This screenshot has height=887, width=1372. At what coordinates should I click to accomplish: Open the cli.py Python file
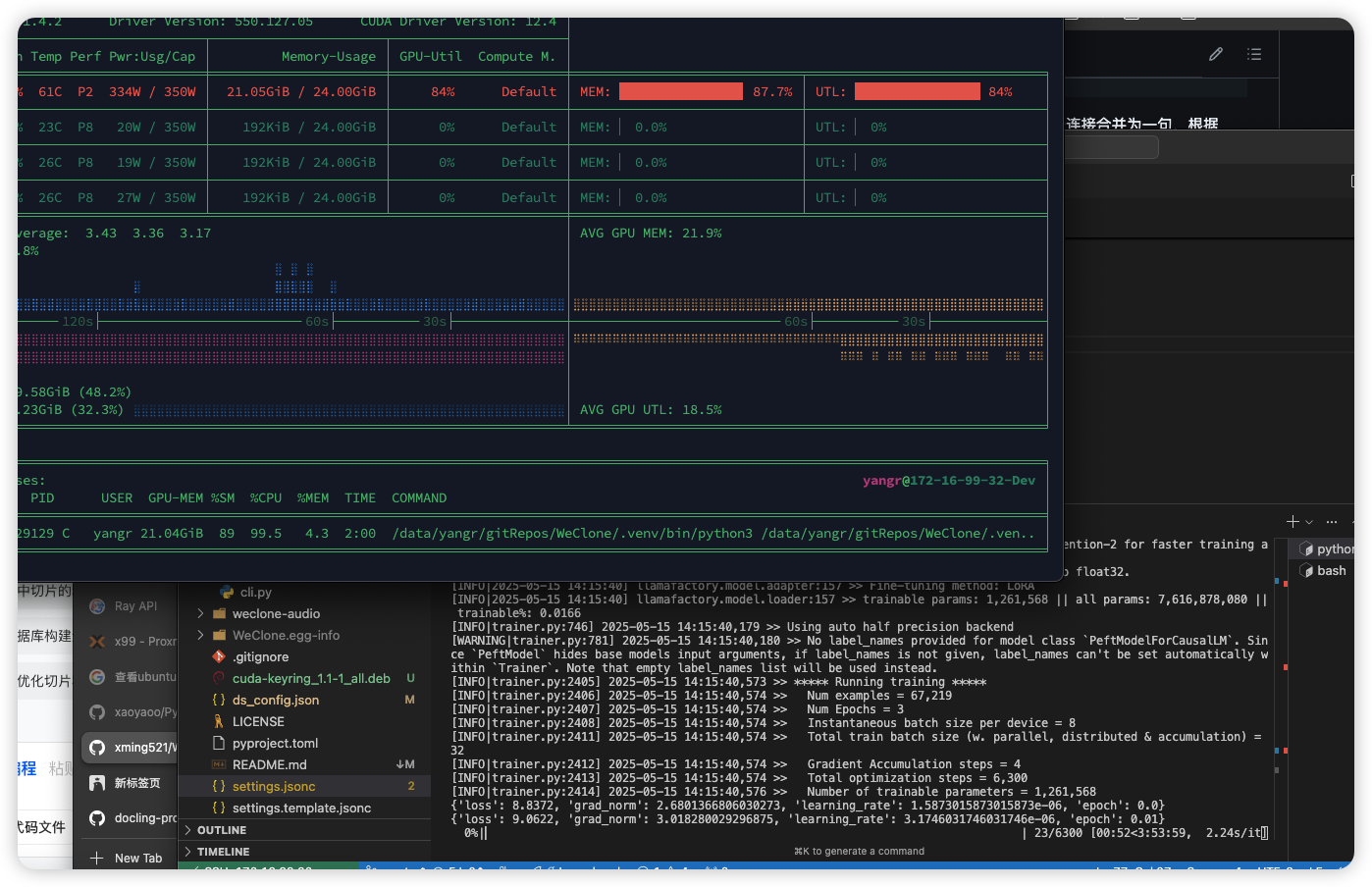click(255, 593)
